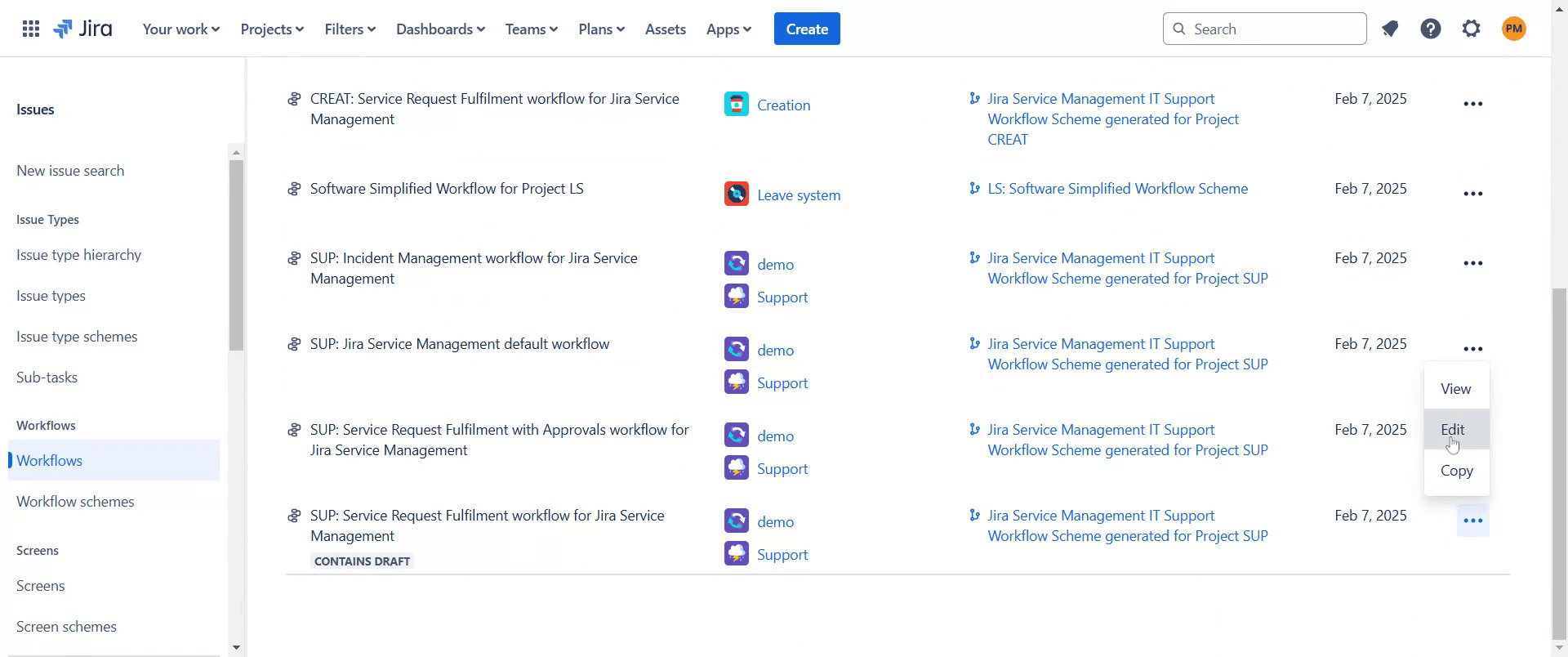
Task: Click demo icon in Fulfilment with Approvals row
Action: [737, 436]
